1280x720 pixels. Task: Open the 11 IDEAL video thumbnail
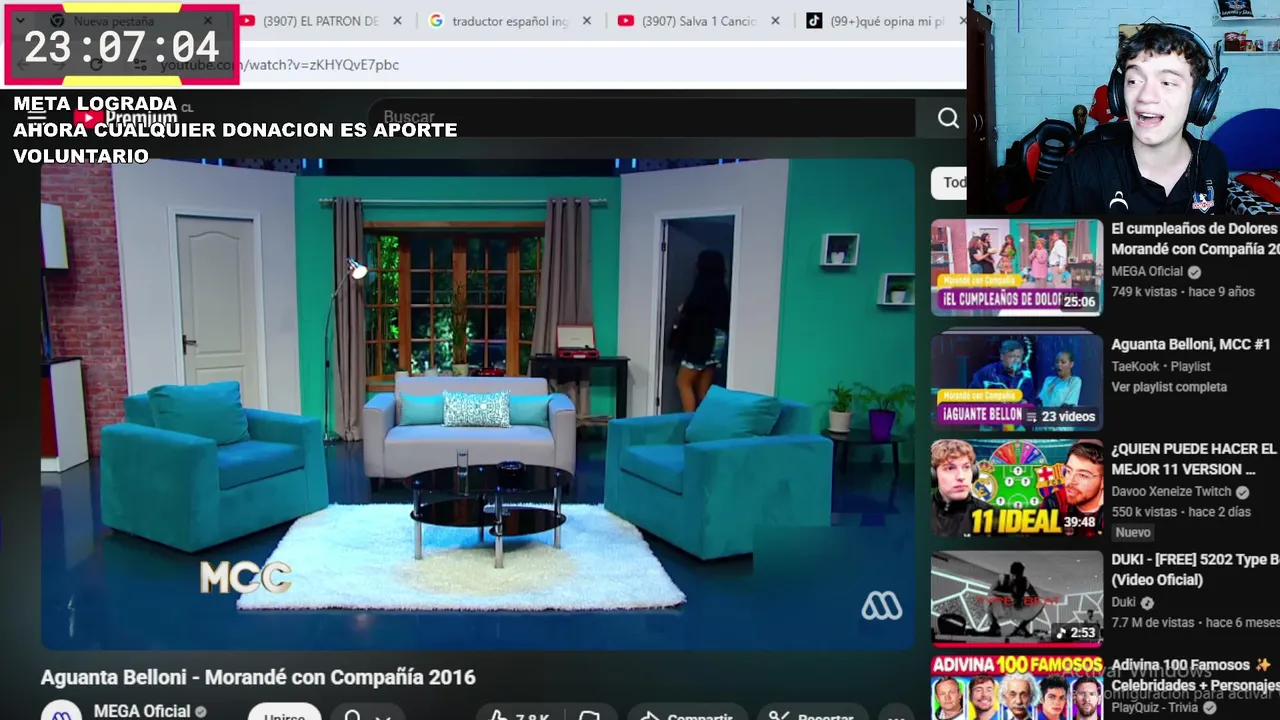coord(1016,489)
